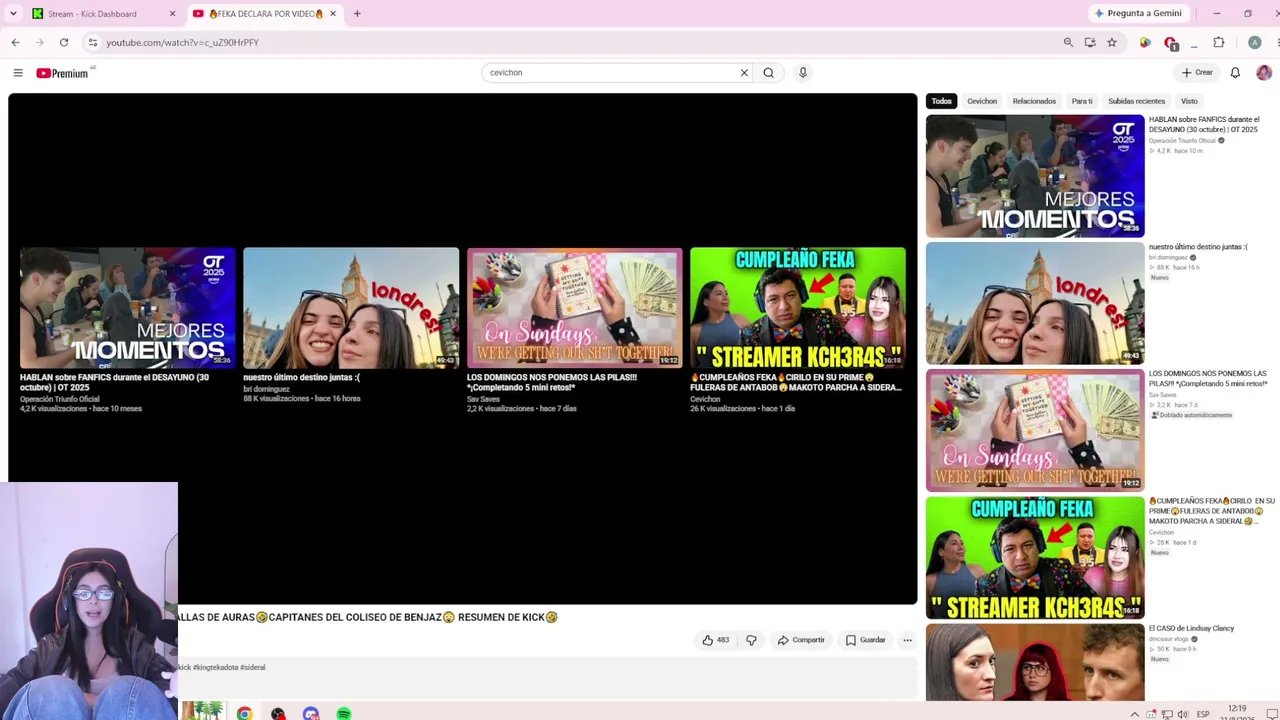Click the address bar URL
The image size is (1280, 720).
point(182,43)
